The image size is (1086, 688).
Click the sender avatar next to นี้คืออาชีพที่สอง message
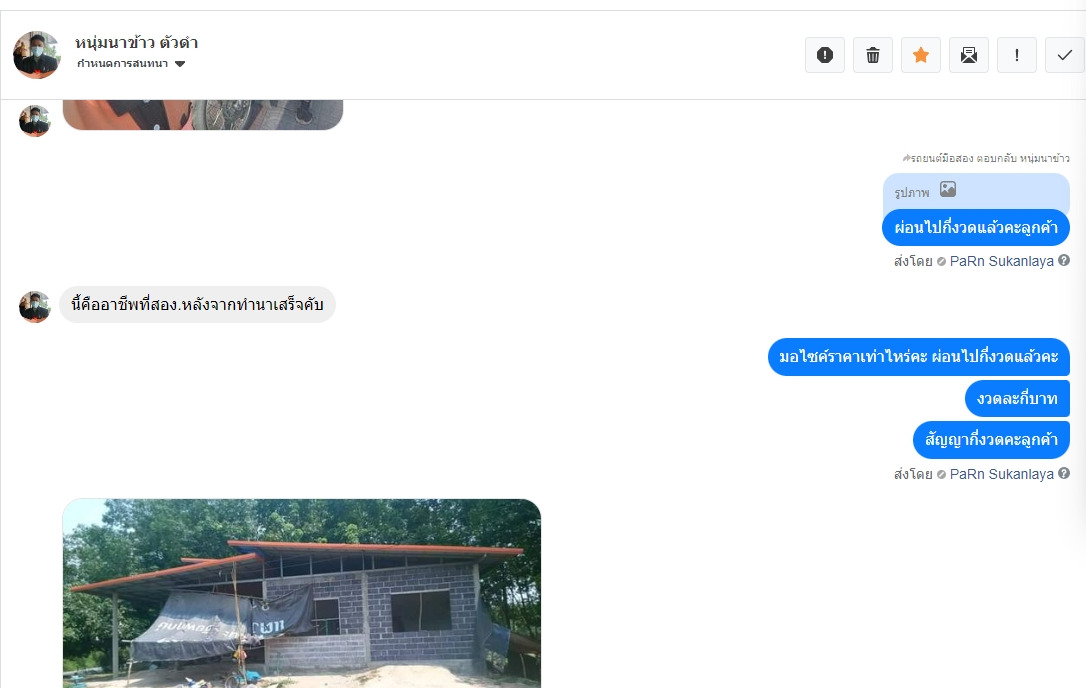pyautogui.click(x=35, y=306)
